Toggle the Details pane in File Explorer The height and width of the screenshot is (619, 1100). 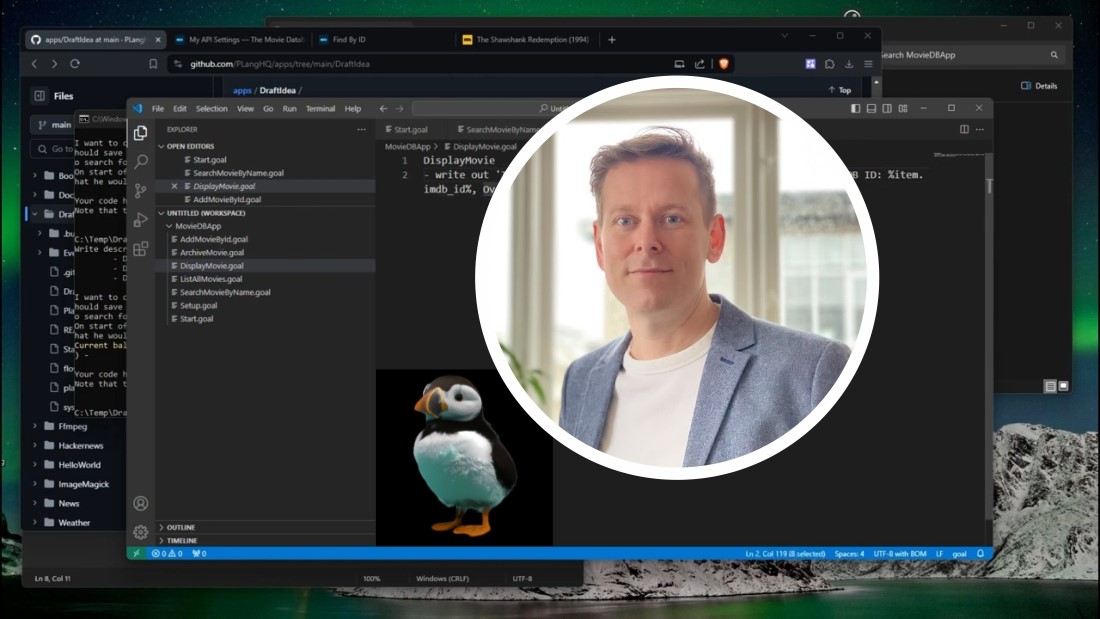click(x=1039, y=86)
